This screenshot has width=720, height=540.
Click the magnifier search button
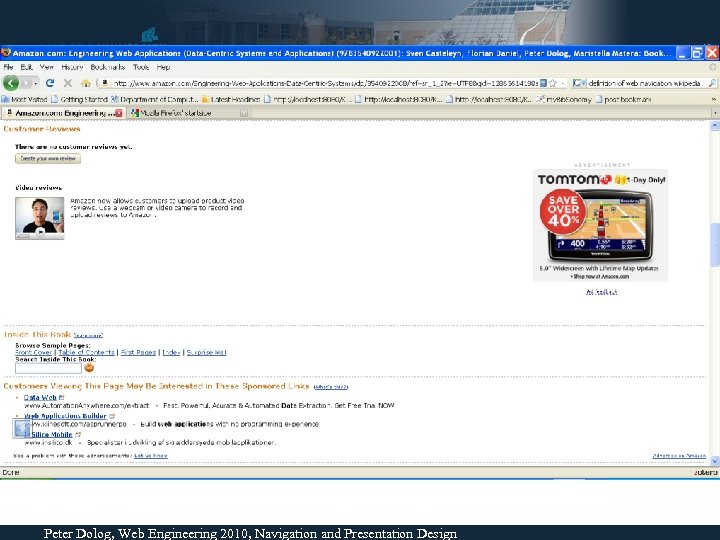pyautogui.click(x=712, y=83)
